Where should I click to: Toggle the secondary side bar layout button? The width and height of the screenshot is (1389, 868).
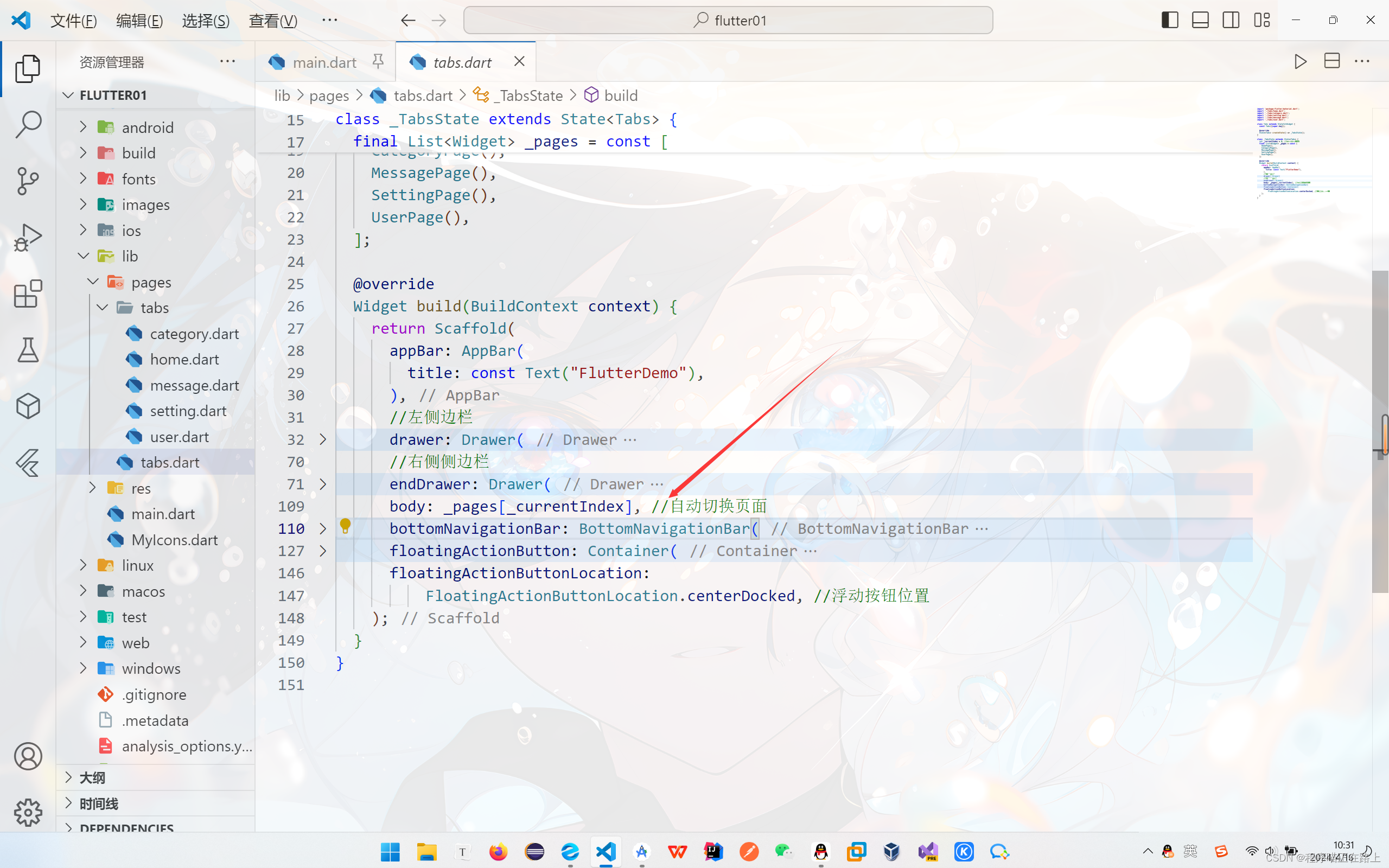pyautogui.click(x=1231, y=20)
